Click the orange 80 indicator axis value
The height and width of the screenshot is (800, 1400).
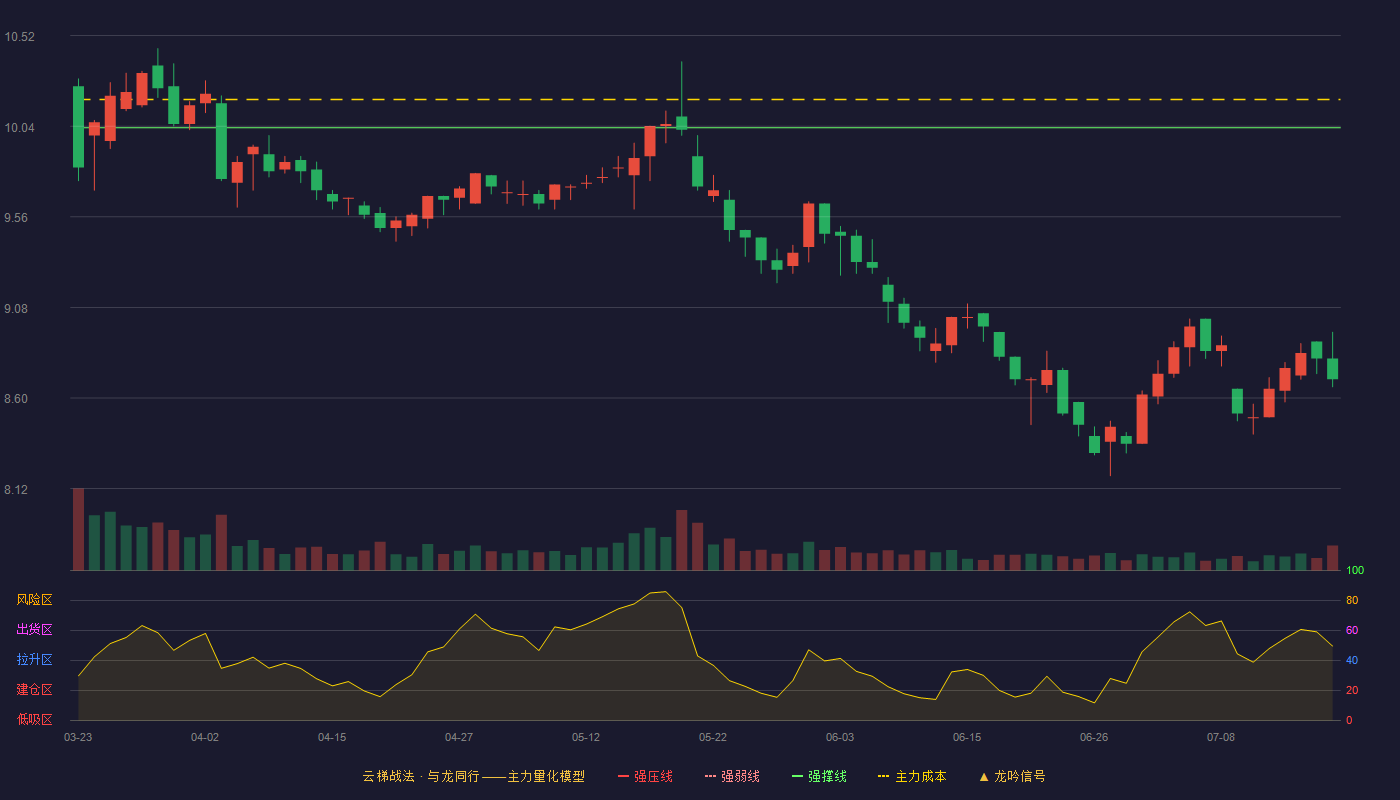point(1352,600)
